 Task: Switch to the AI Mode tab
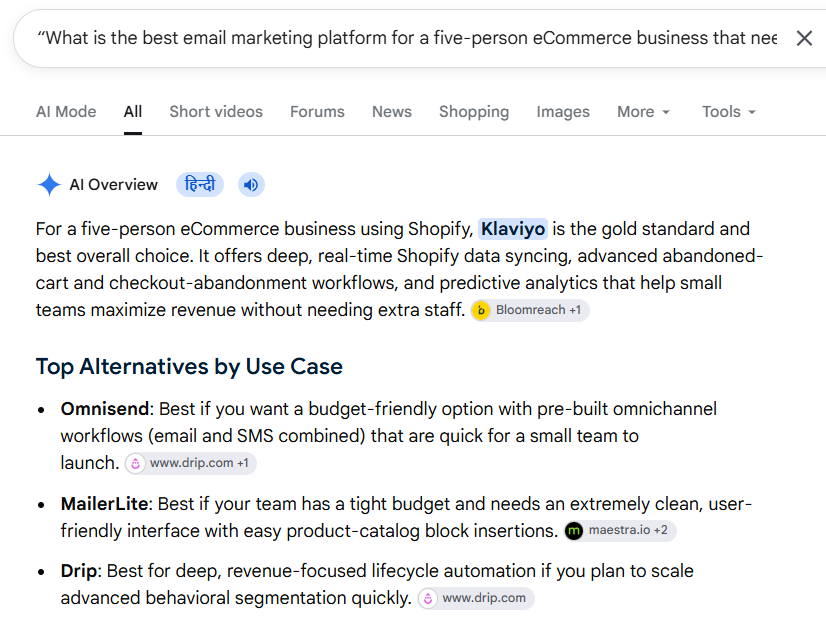pos(66,112)
